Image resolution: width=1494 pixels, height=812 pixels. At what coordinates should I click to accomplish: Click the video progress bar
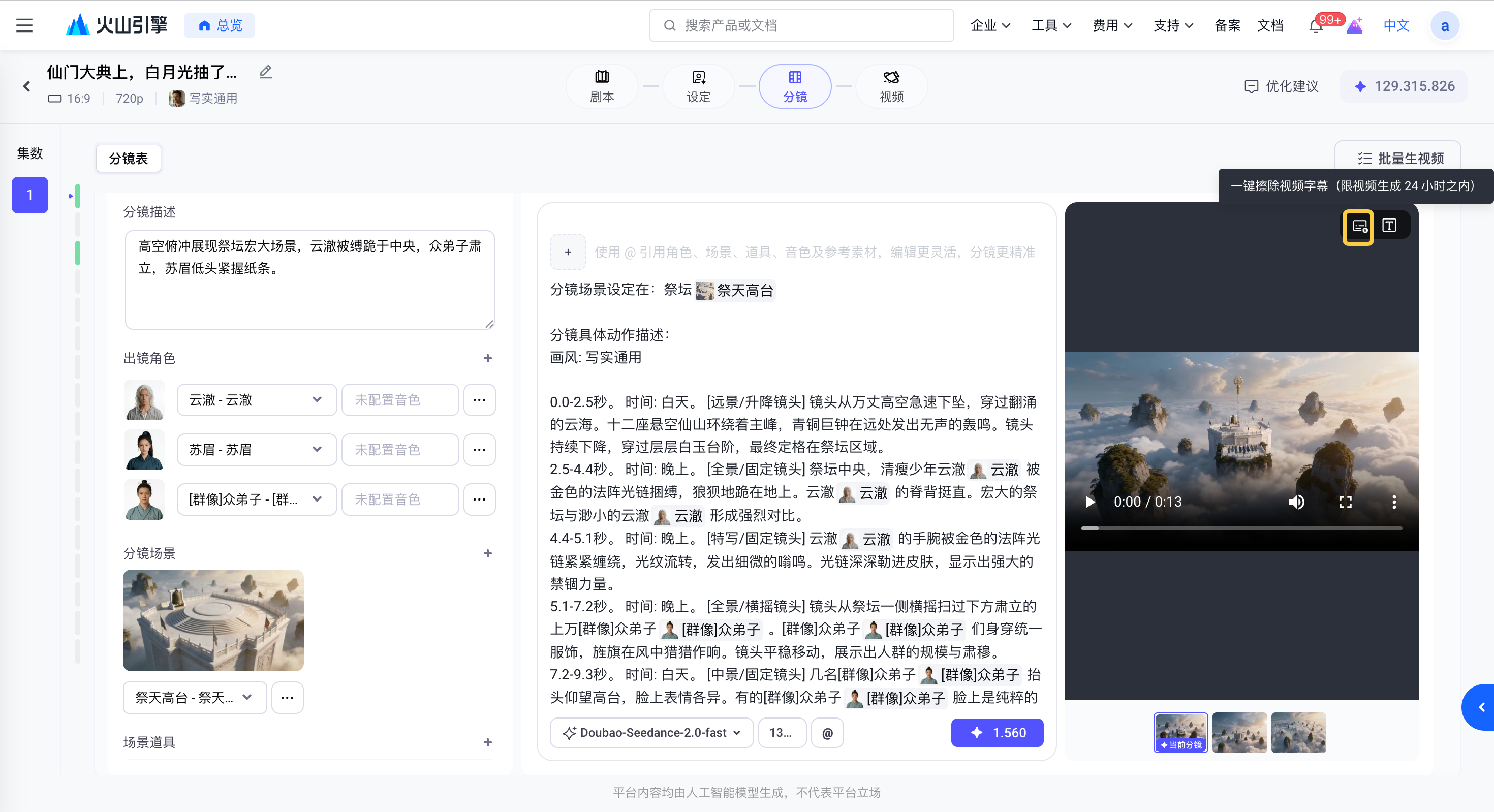pos(1241,528)
